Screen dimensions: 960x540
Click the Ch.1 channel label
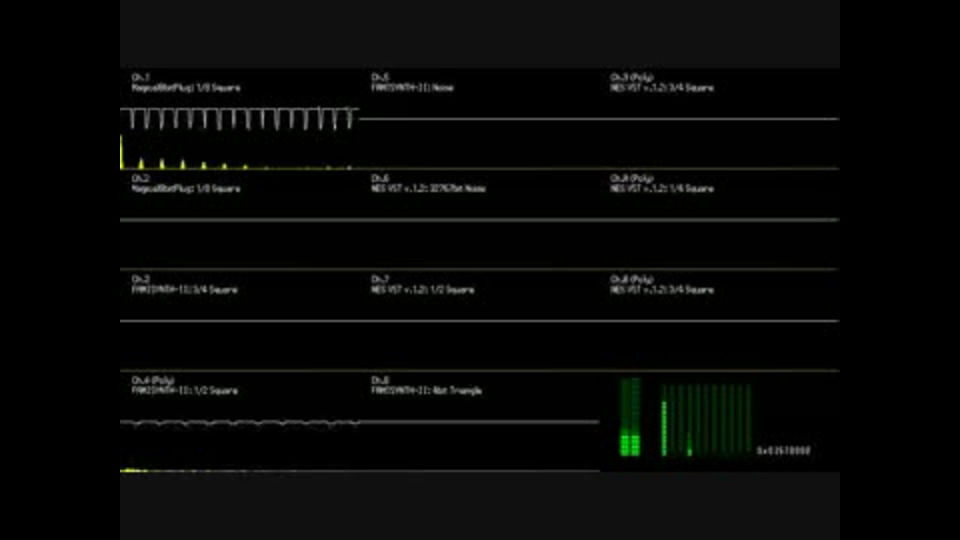(x=140, y=78)
